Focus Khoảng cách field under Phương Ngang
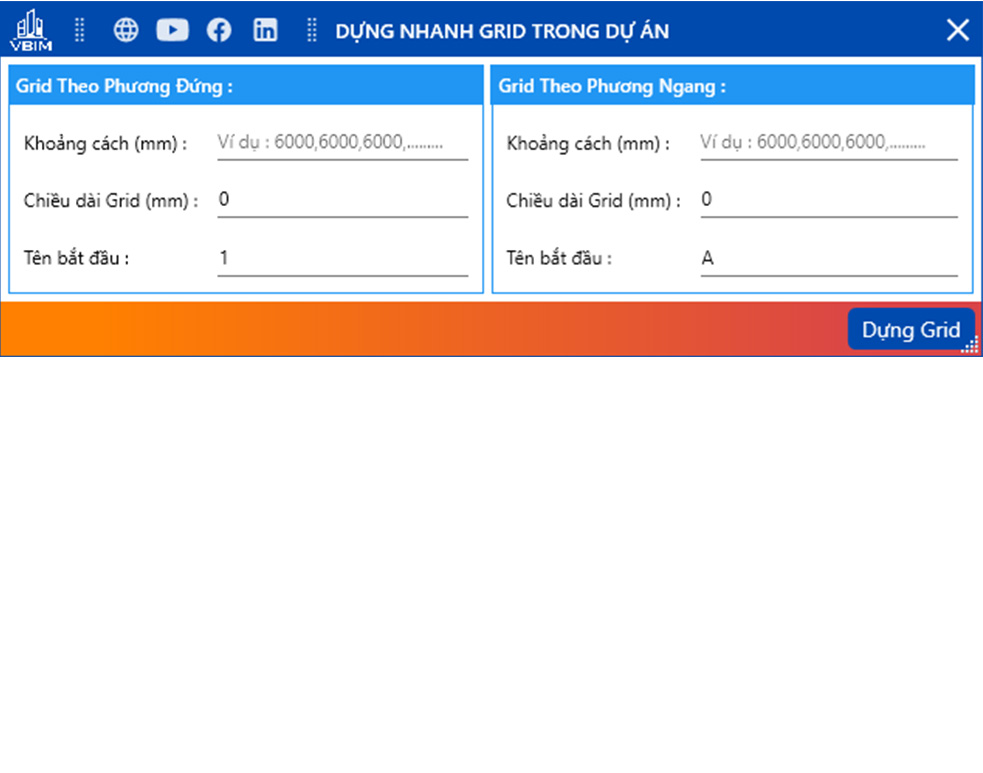The image size is (983, 773). pos(828,143)
